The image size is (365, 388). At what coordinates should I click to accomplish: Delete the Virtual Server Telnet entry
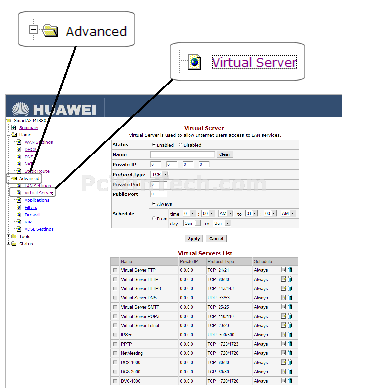[290, 325]
